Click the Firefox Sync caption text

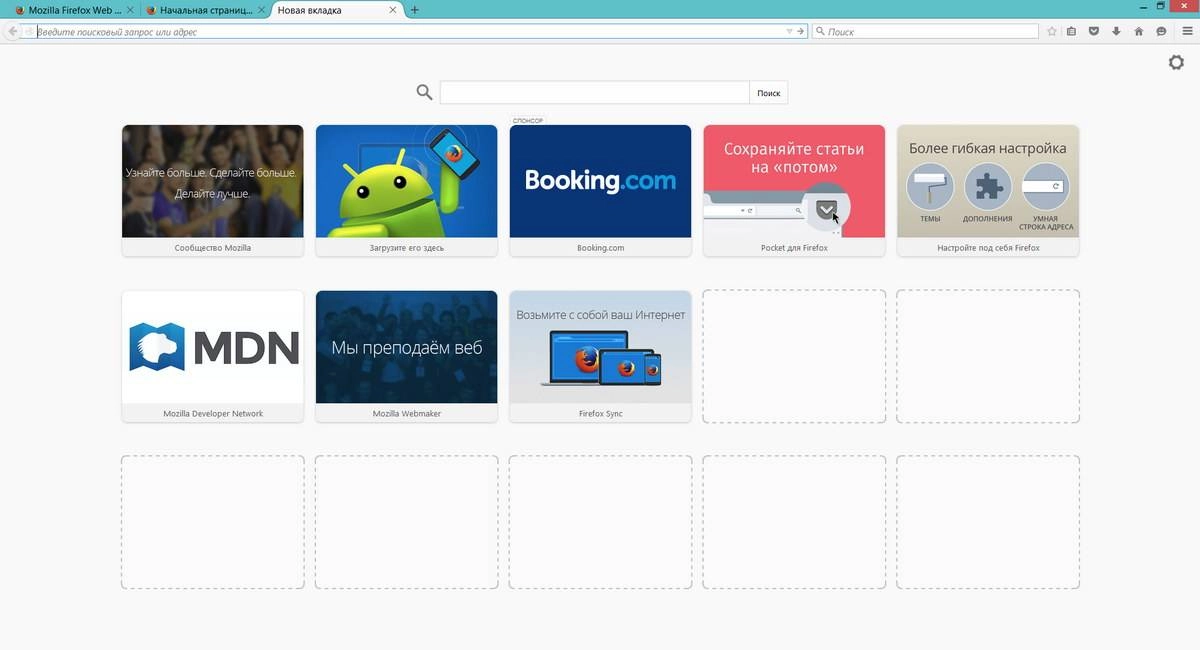pos(600,414)
